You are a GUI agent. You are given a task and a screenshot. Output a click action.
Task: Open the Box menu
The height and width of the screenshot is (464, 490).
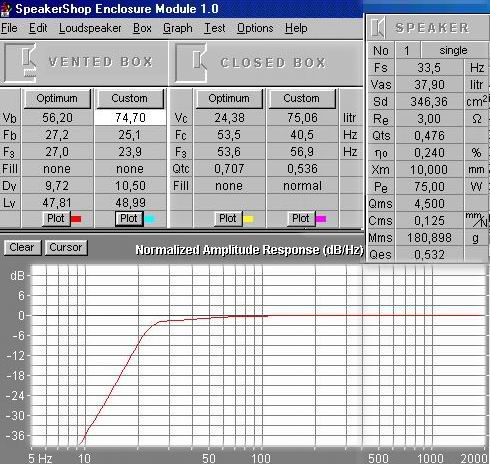[x=142, y=28]
